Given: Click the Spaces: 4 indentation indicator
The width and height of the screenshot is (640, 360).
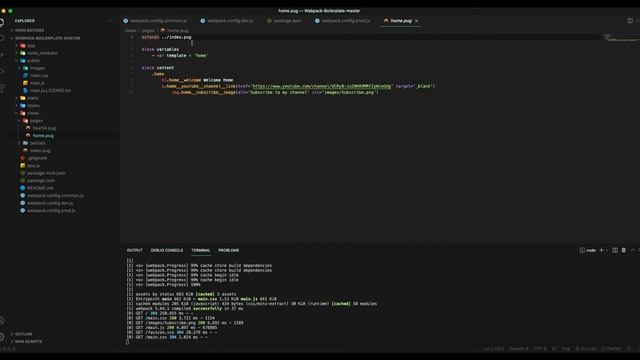Looking at the screenshot, I should click(x=519, y=349).
